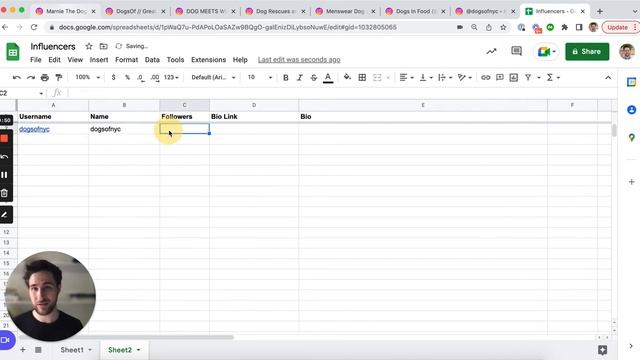This screenshot has height=360, width=640.
Task: Click the Redo toolbar icon
Action: click(31, 78)
